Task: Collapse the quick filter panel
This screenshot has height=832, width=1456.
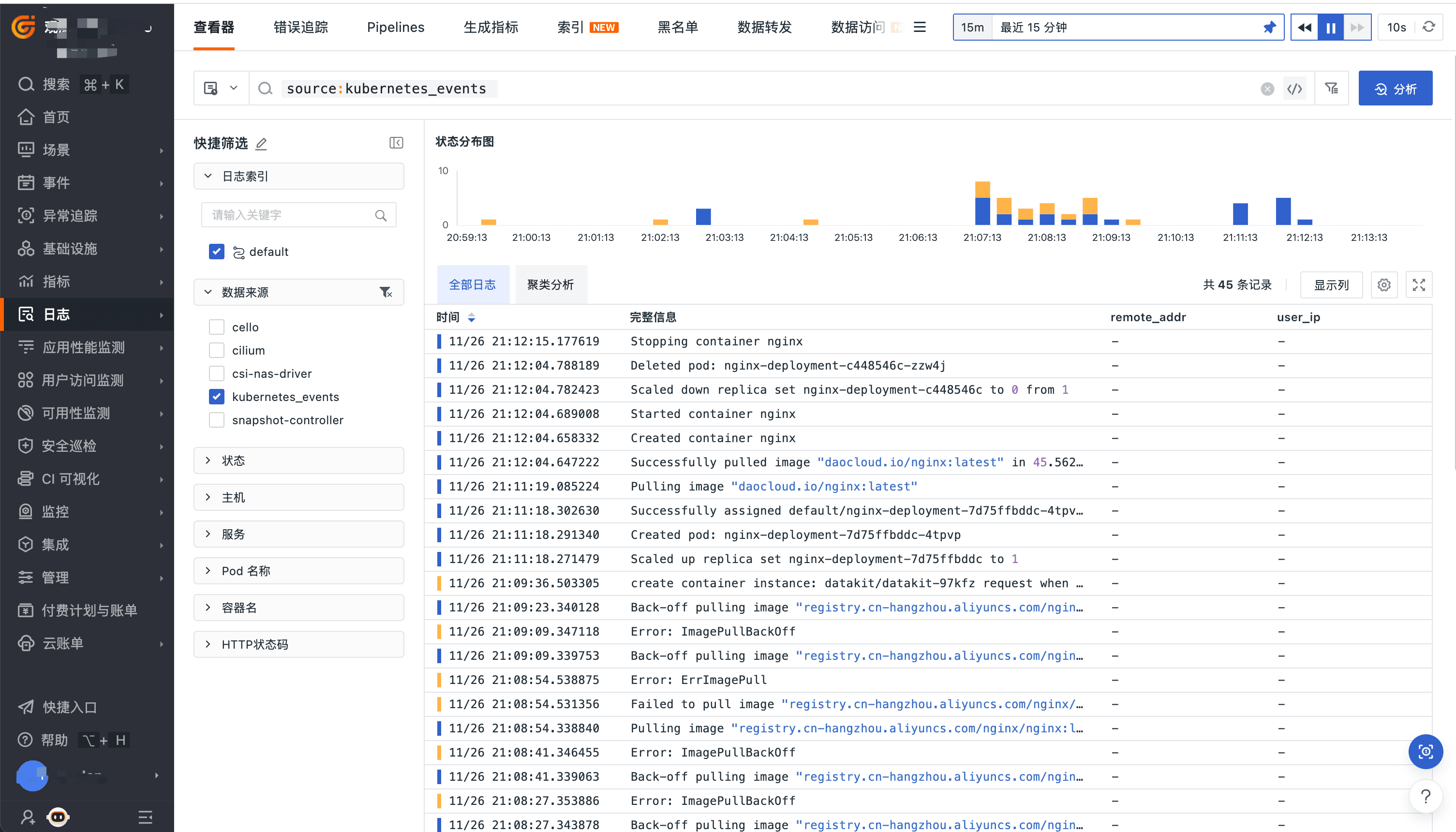Action: coord(396,143)
